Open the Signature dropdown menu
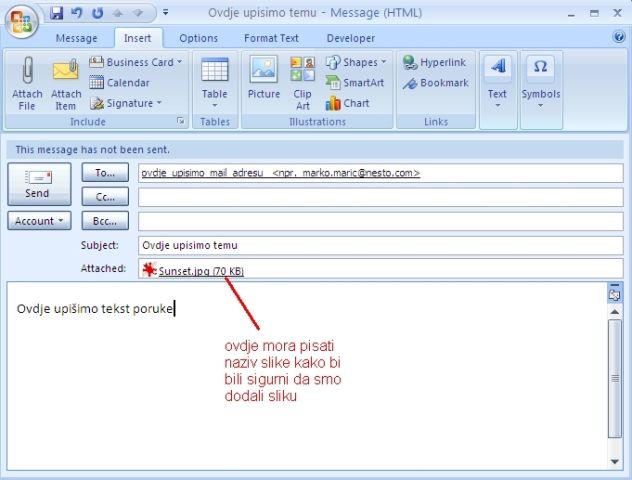The height and width of the screenshot is (480, 632). (x=157, y=103)
